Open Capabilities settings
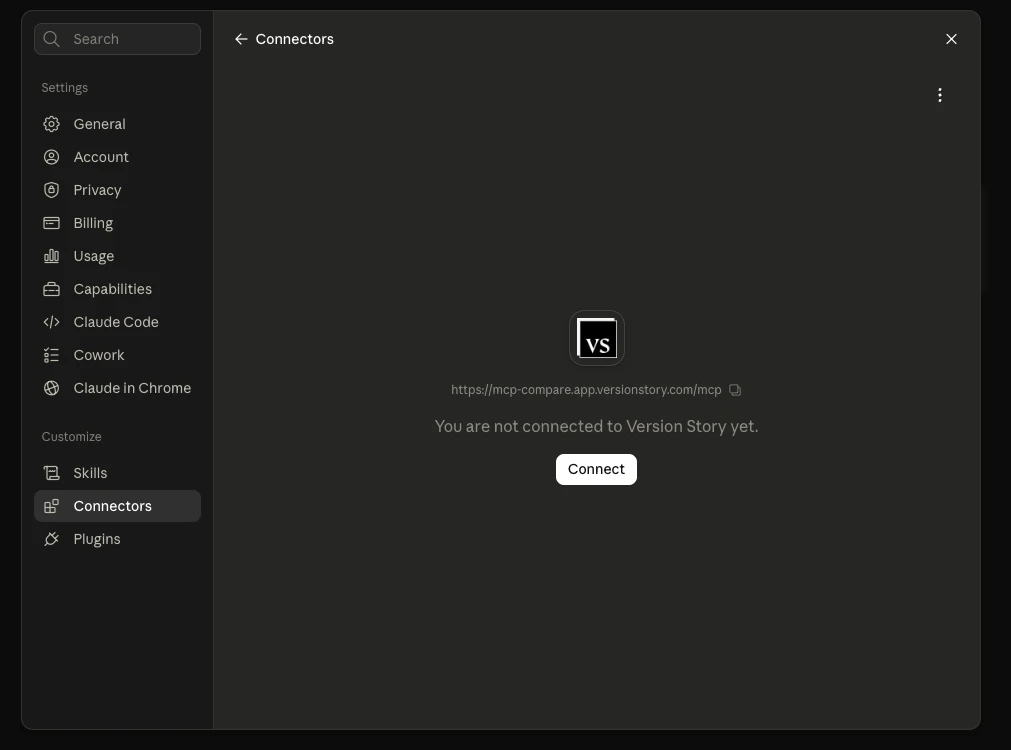The image size is (1011, 750). pos(117,289)
